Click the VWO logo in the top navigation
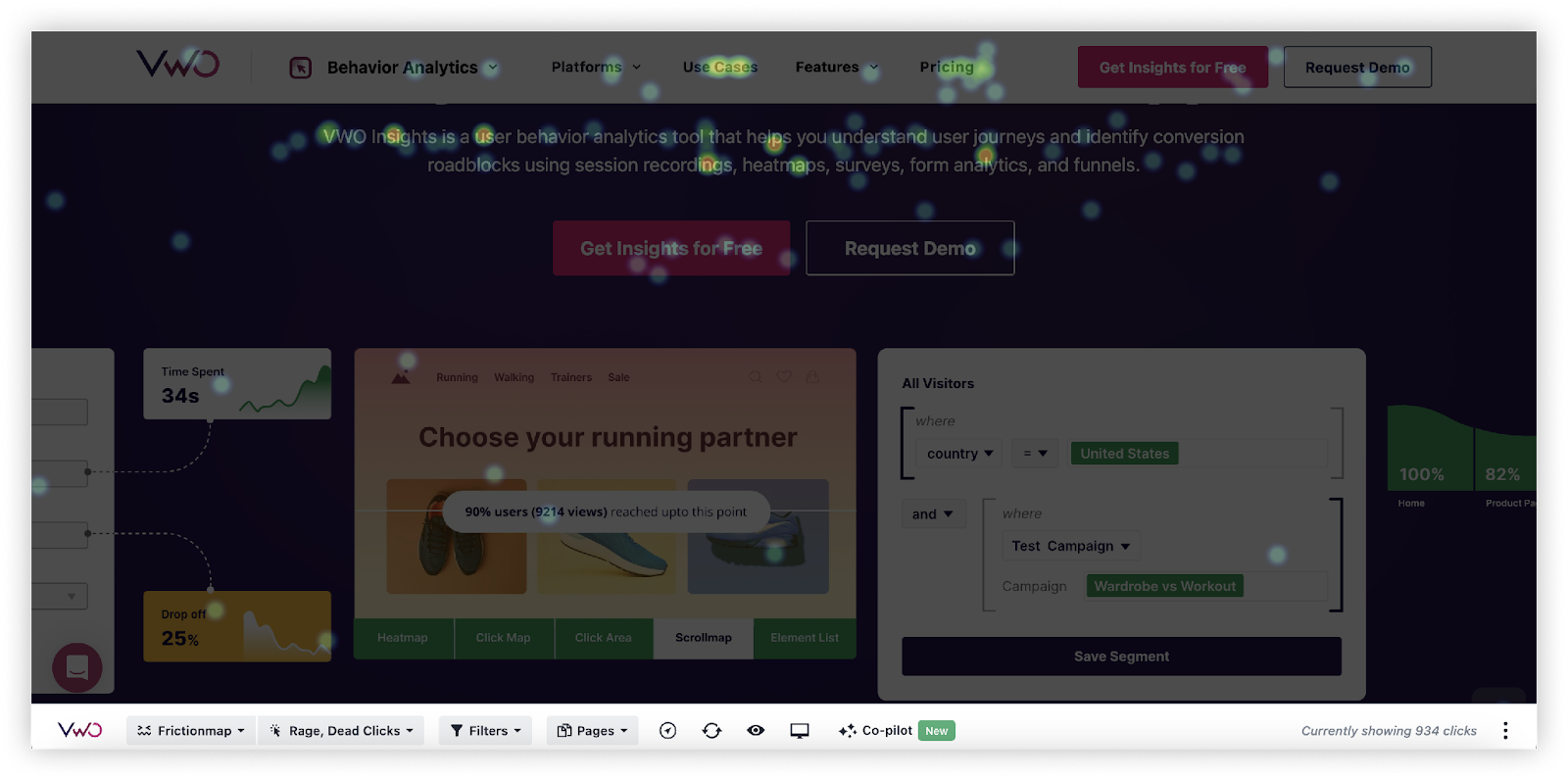This screenshot has height=780, width=1568. (x=177, y=65)
